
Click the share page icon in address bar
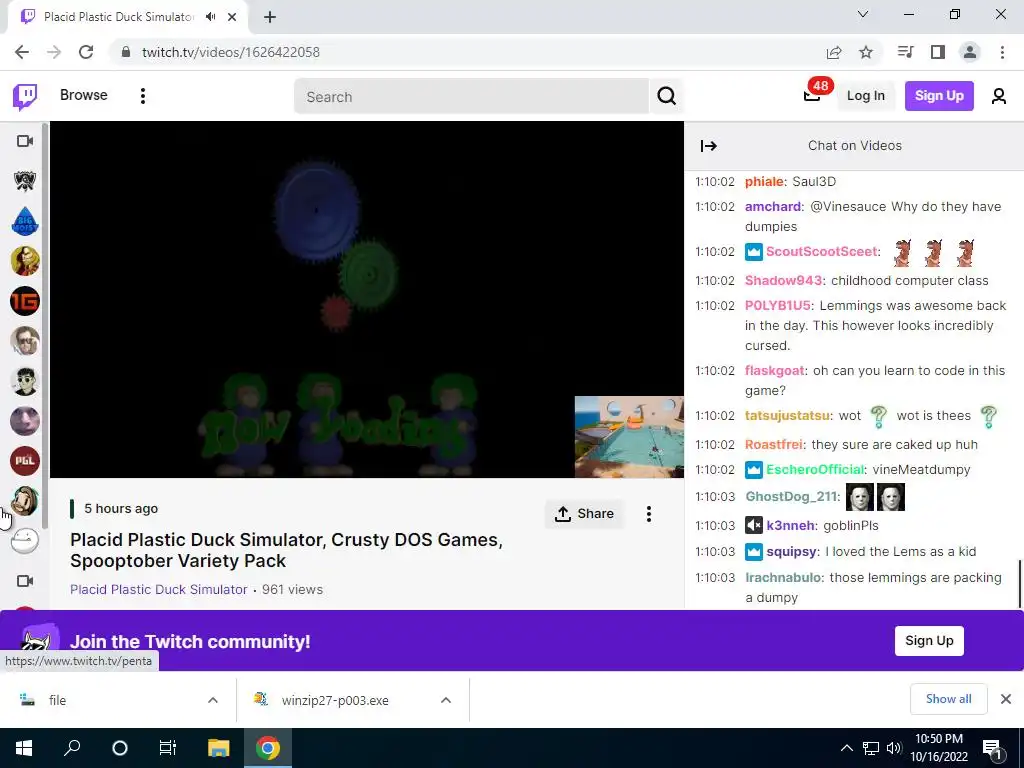pyautogui.click(x=834, y=52)
